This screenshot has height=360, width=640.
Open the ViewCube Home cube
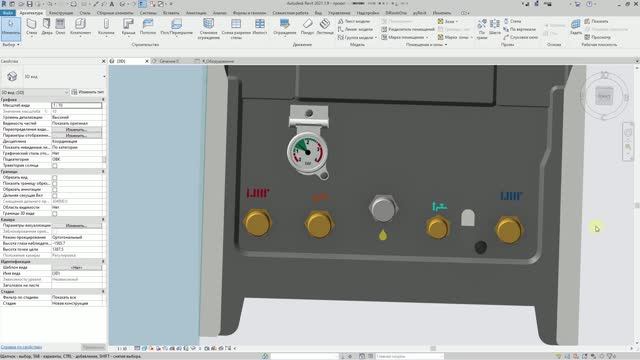pos(604,96)
